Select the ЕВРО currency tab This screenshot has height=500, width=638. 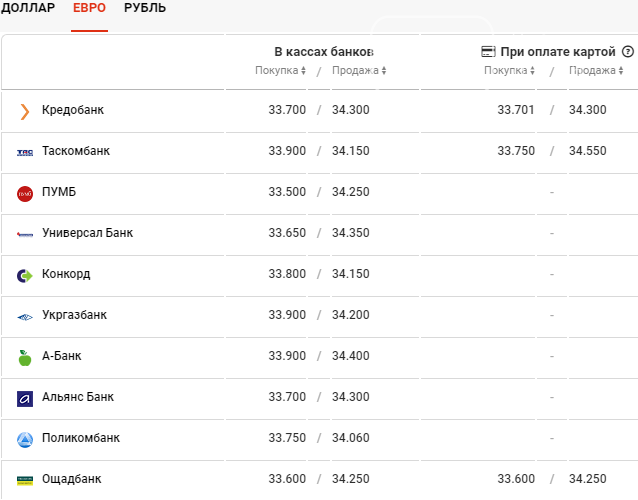pos(89,8)
